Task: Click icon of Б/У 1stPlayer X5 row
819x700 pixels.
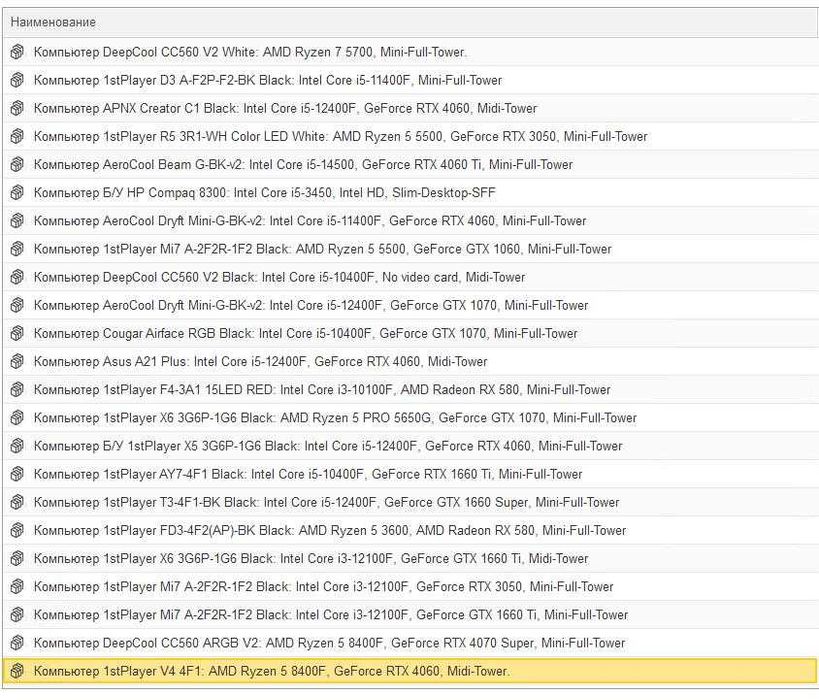Action: tap(17, 446)
